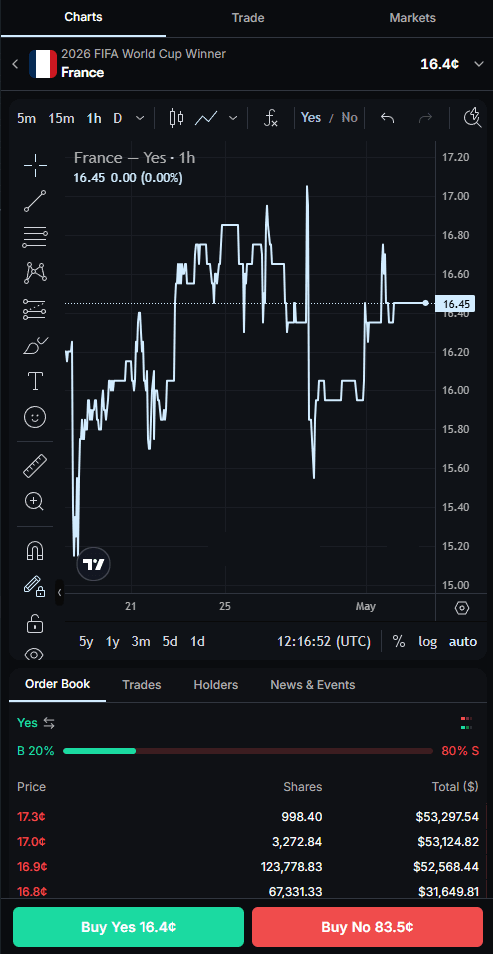Select the Text annotation tool
This screenshot has height=954, width=493.
pos(35,381)
